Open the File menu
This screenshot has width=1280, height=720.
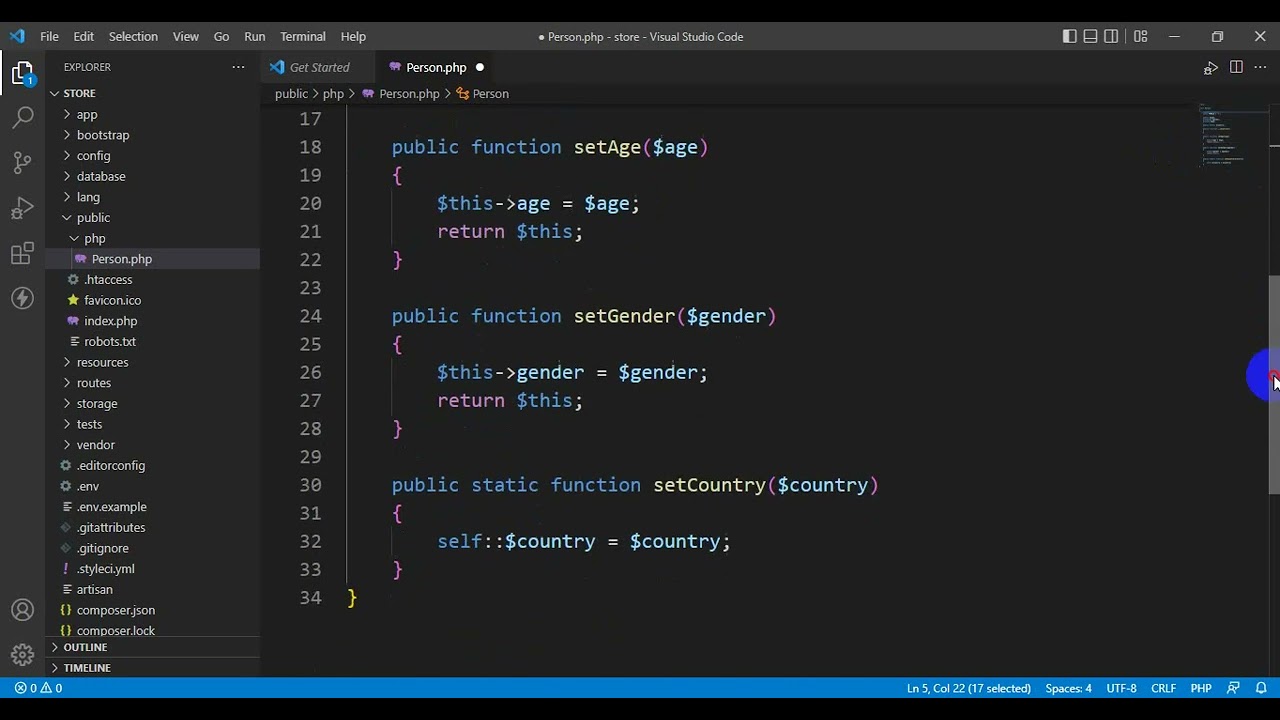[49, 36]
